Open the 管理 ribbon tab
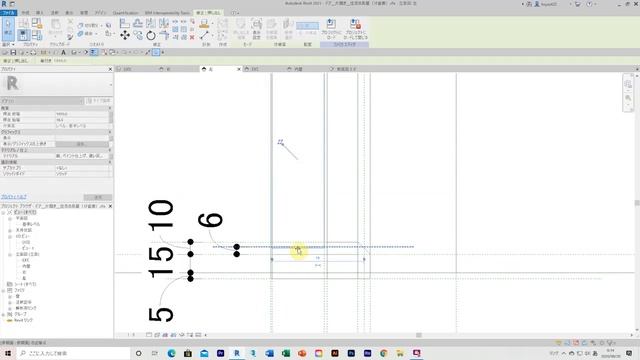 click(84, 13)
